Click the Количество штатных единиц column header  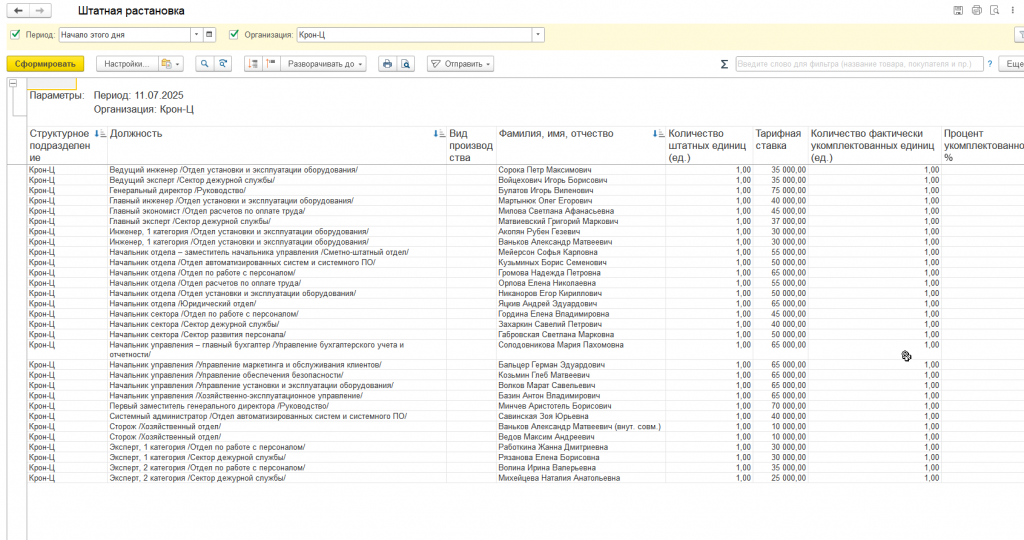pyautogui.click(x=709, y=145)
